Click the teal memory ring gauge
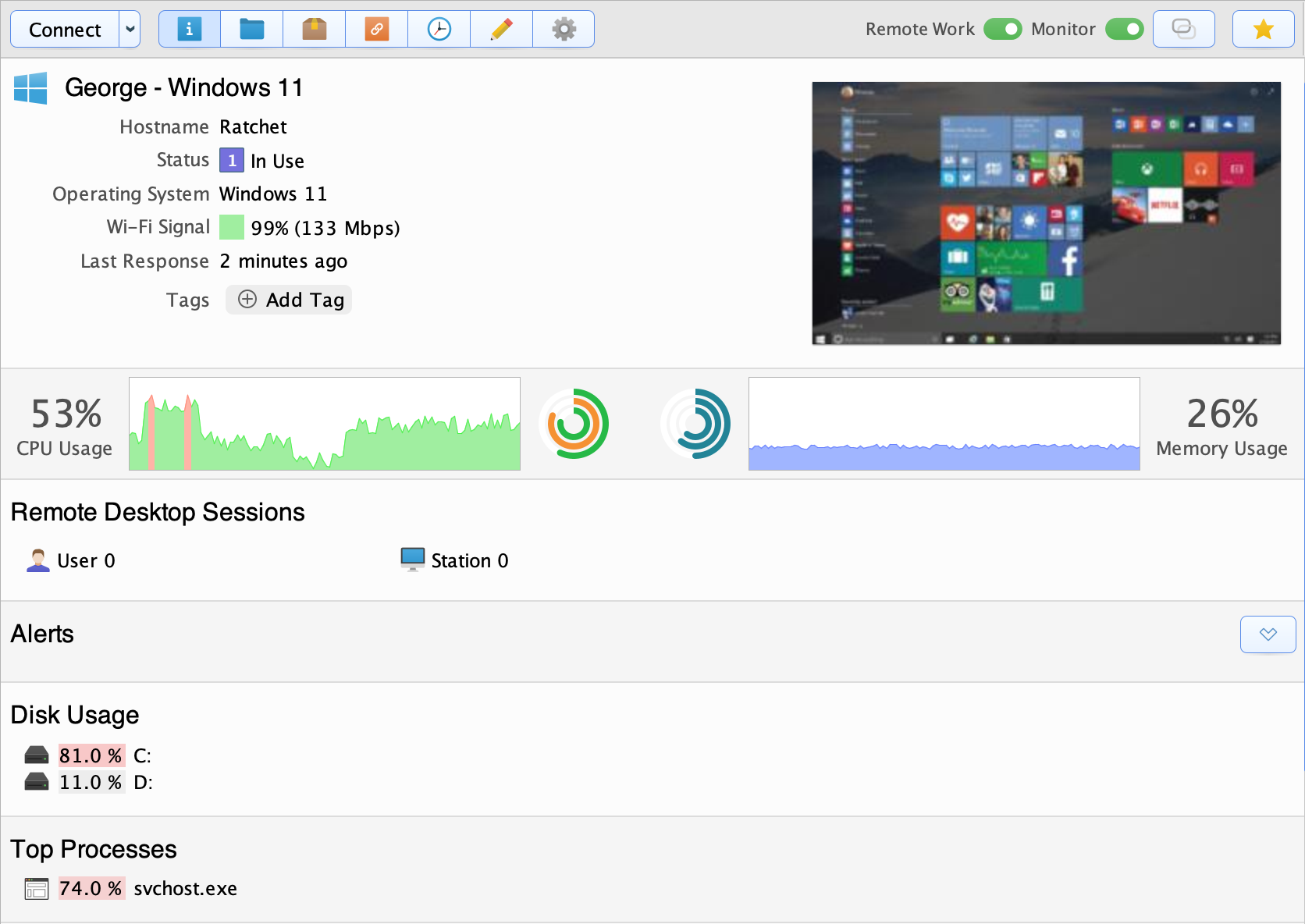 click(695, 424)
